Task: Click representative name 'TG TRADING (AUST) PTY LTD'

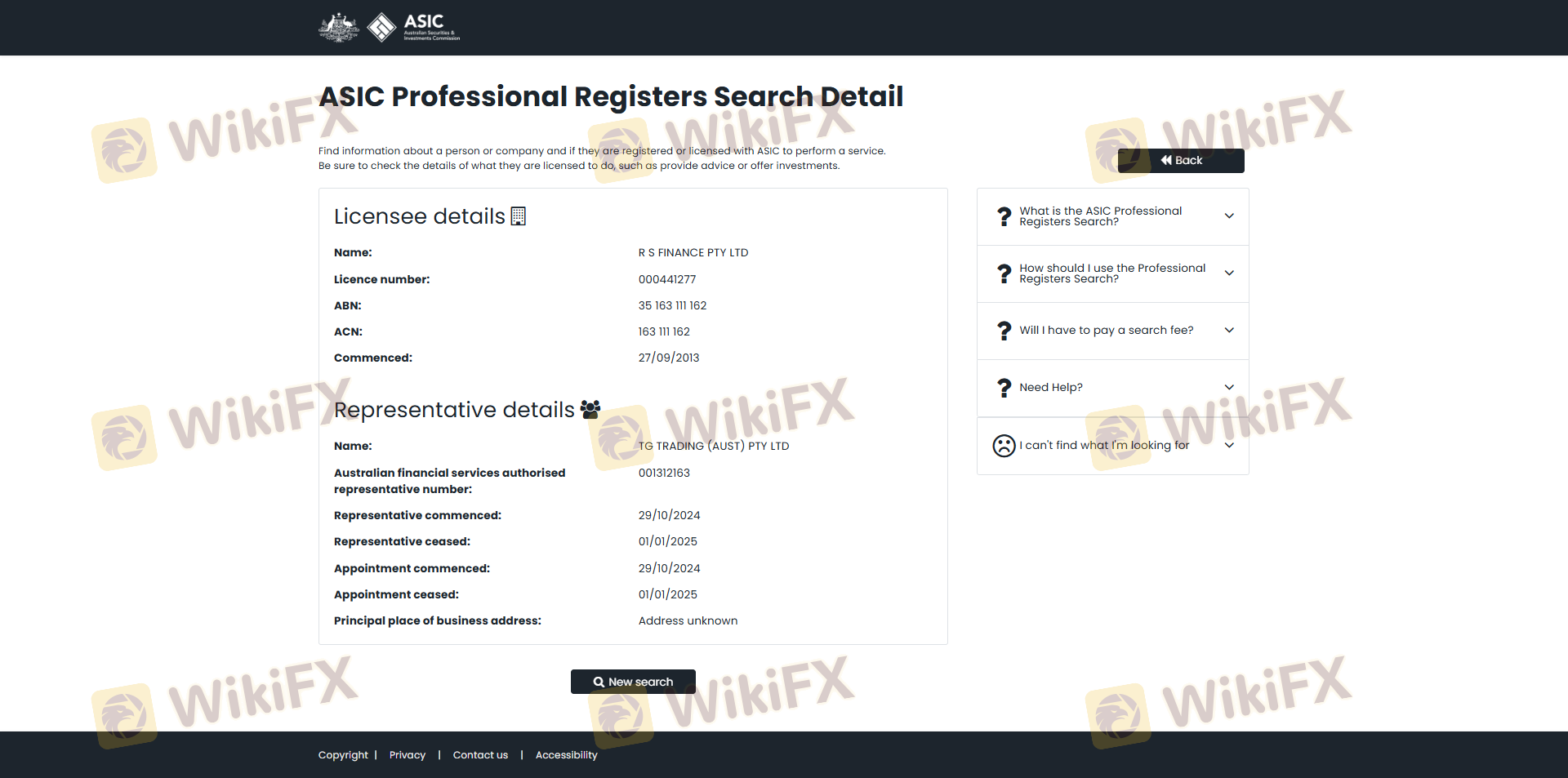Action: pyautogui.click(x=714, y=447)
